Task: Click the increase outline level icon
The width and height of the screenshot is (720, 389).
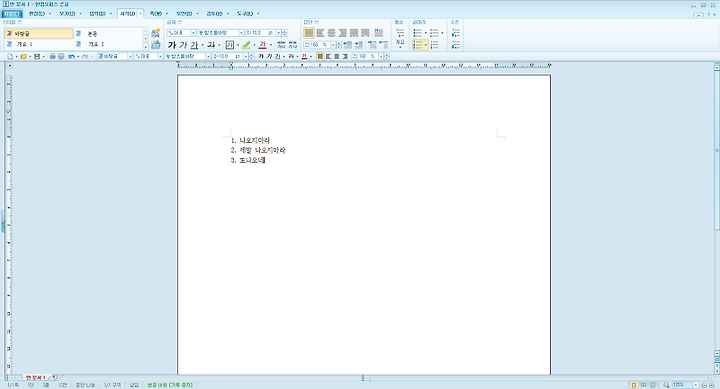Action: (456, 33)
